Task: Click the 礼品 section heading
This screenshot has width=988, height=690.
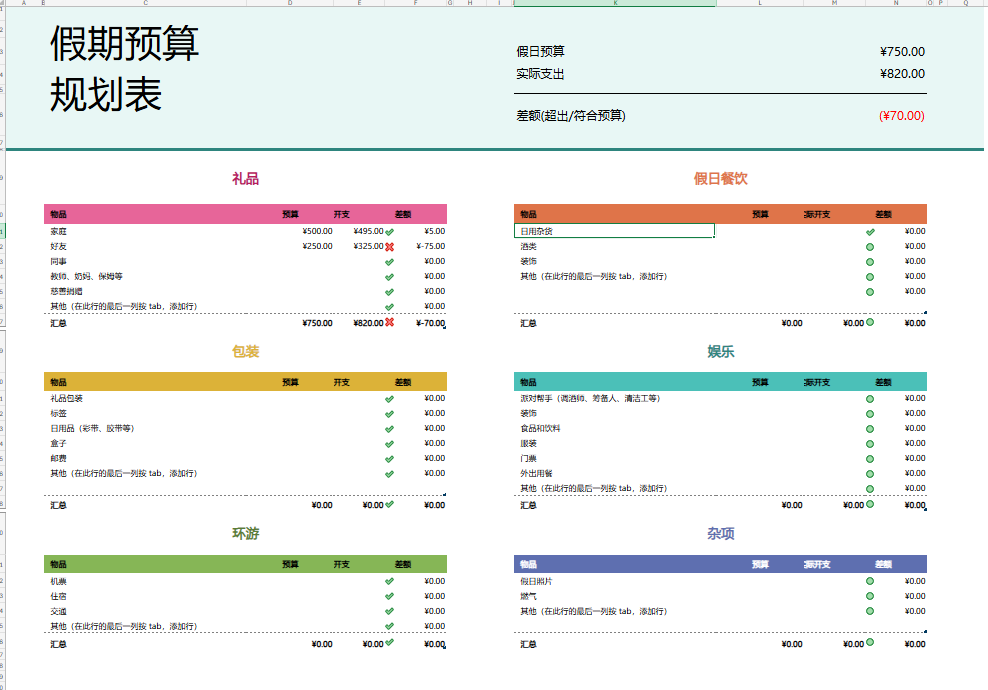Action: pos(245,179)
